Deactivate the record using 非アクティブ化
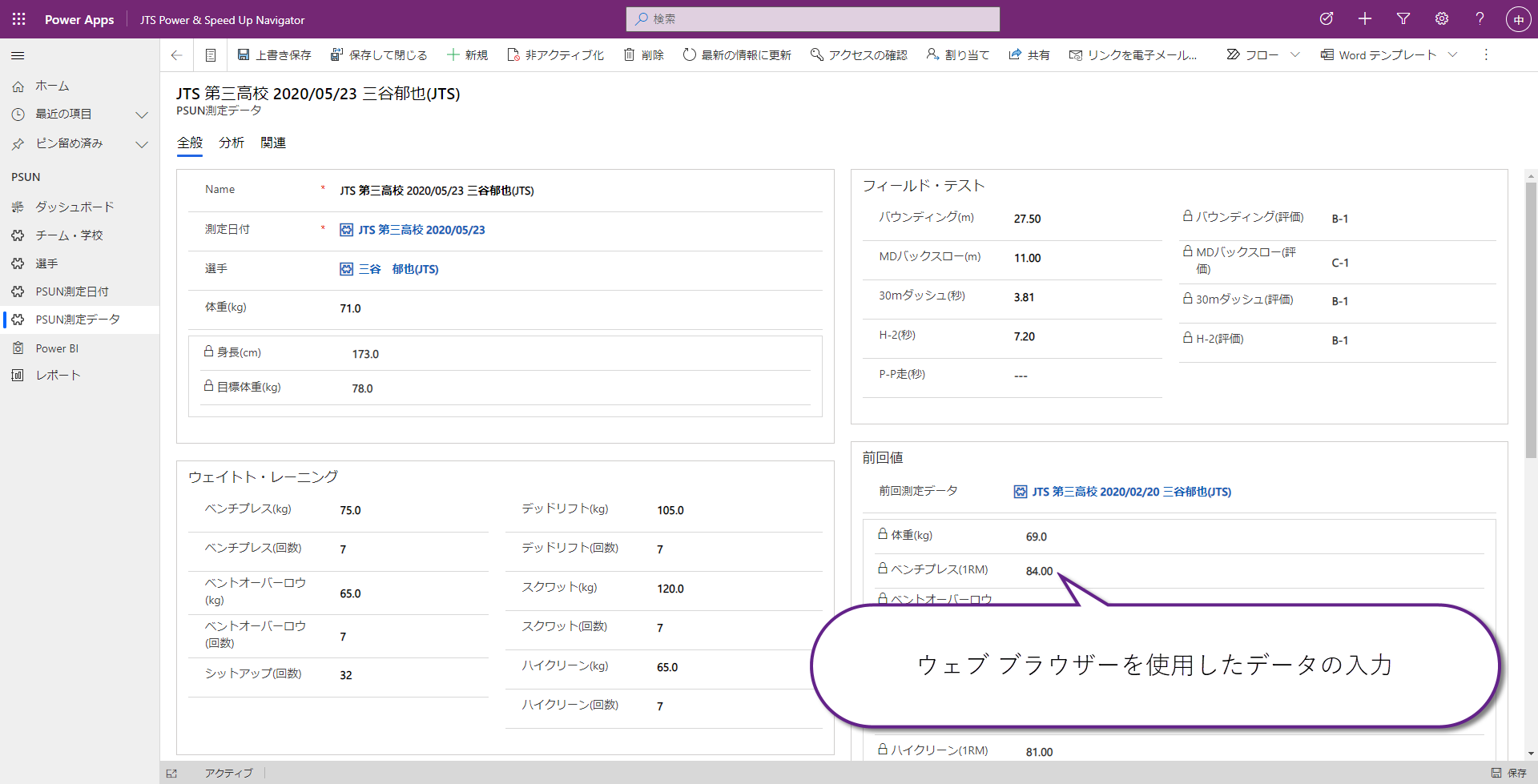1538x784 pixels. [555, 54]
